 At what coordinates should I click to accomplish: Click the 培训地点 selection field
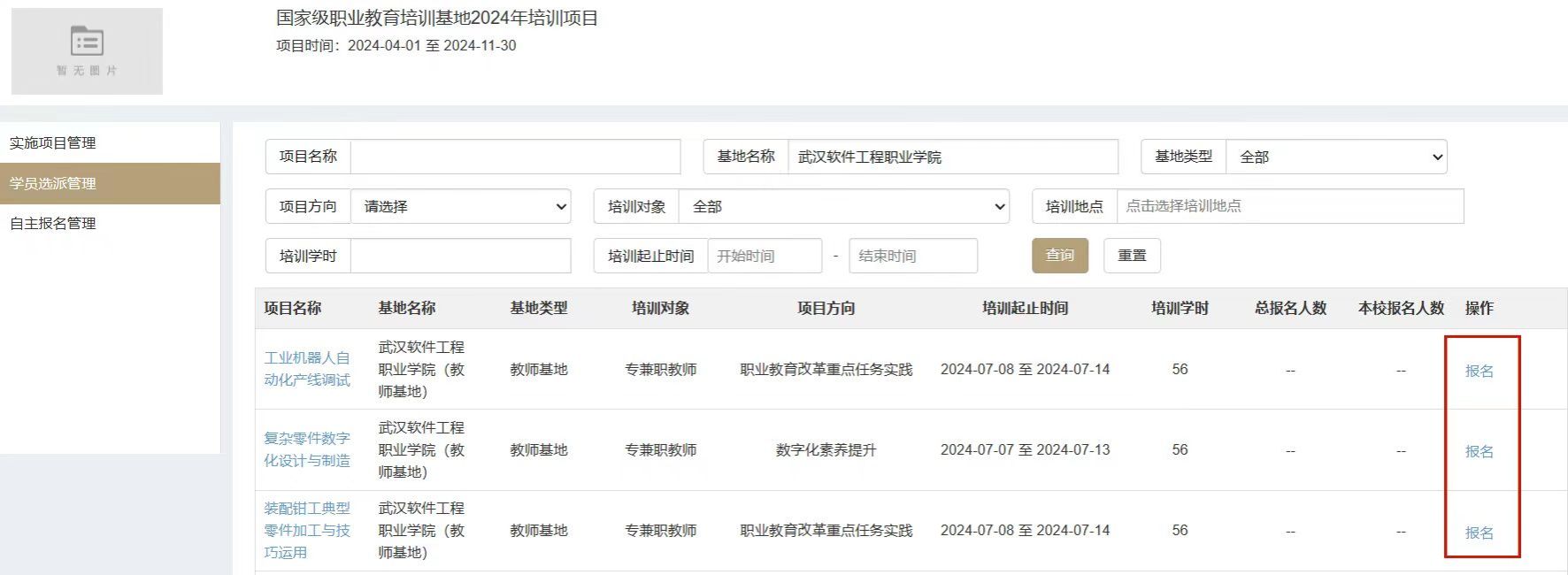pos(1289,206)
